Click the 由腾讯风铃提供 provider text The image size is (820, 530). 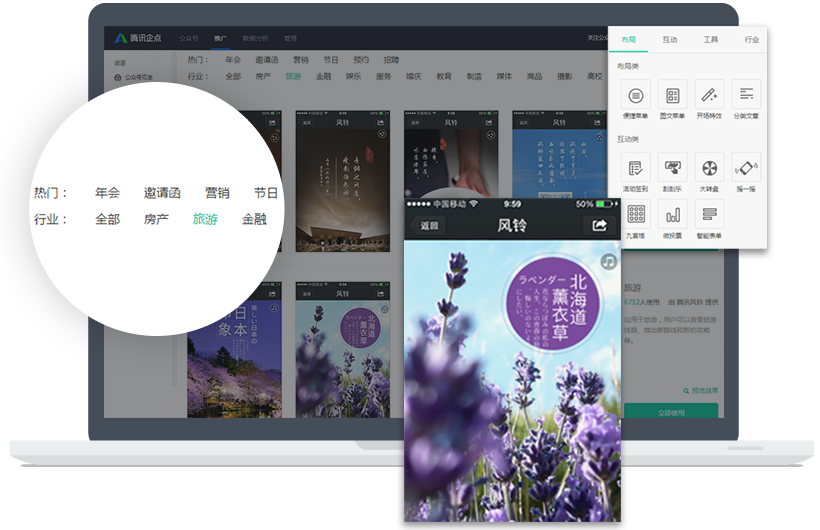[693, 302]
